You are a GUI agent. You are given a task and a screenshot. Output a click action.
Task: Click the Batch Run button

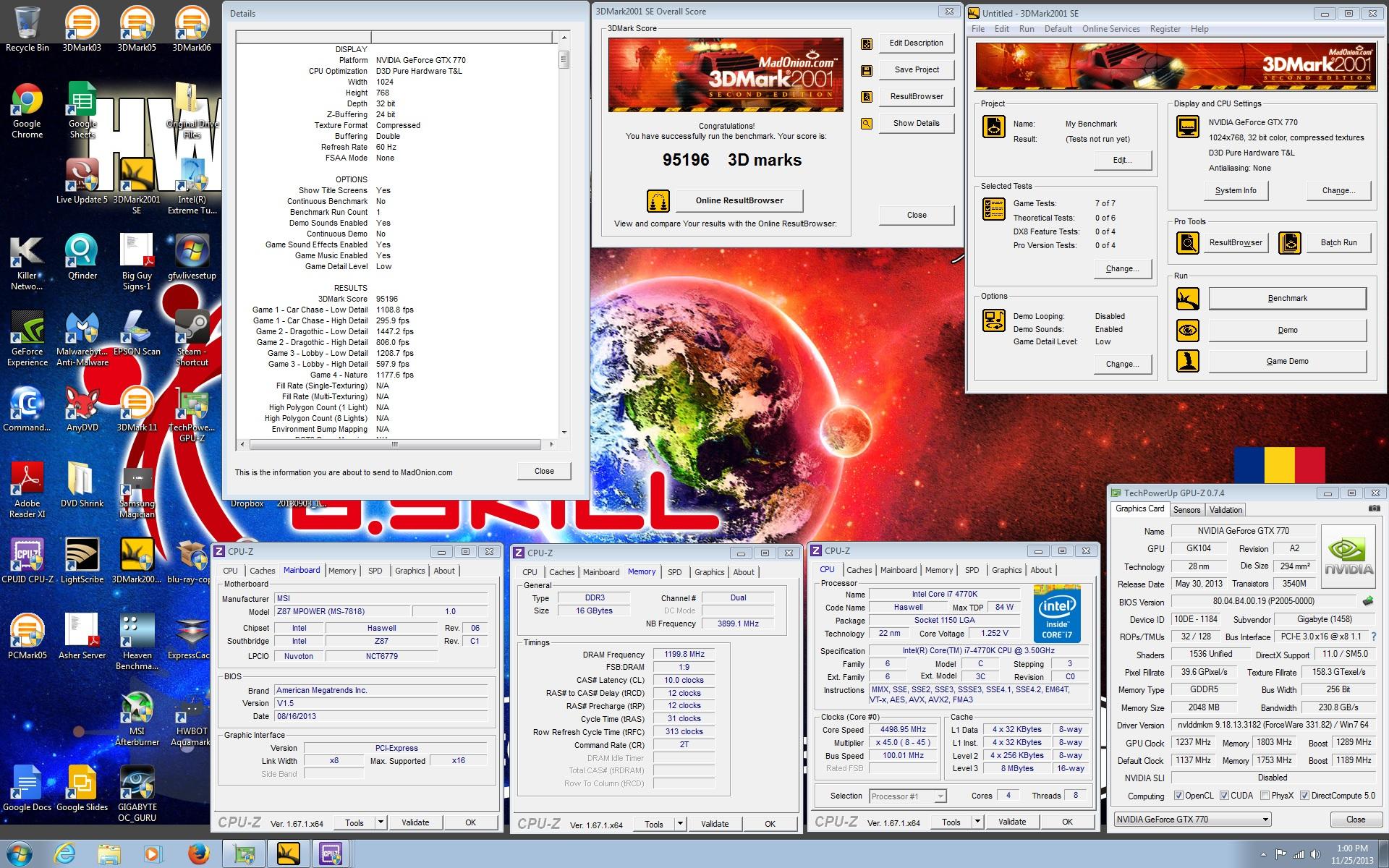(1338, 242)
